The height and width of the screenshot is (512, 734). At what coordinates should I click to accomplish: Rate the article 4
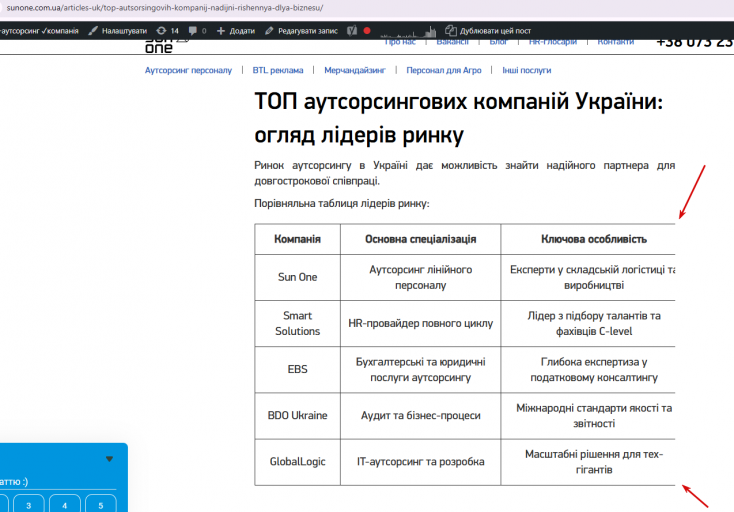[x=65, y=504]
